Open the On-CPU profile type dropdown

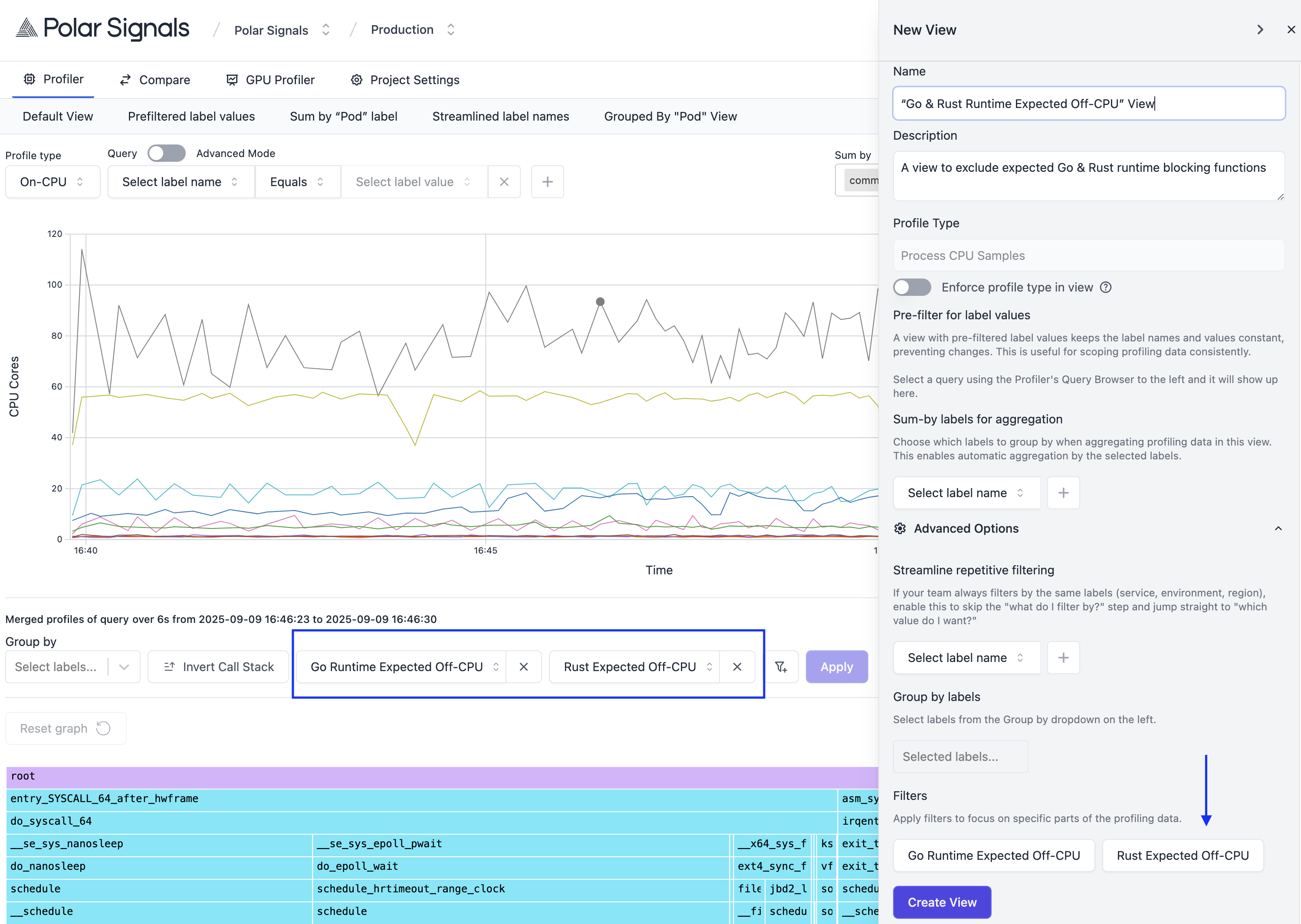53,182
